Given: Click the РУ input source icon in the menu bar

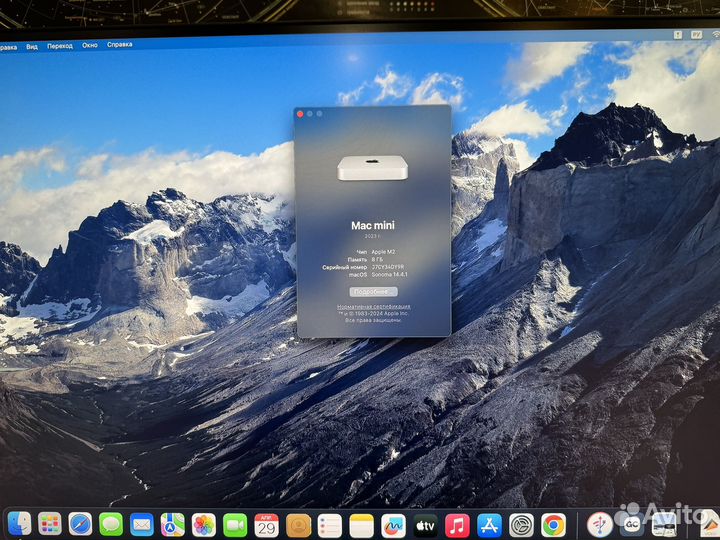Looking at the screenshot, I should 697,34.
